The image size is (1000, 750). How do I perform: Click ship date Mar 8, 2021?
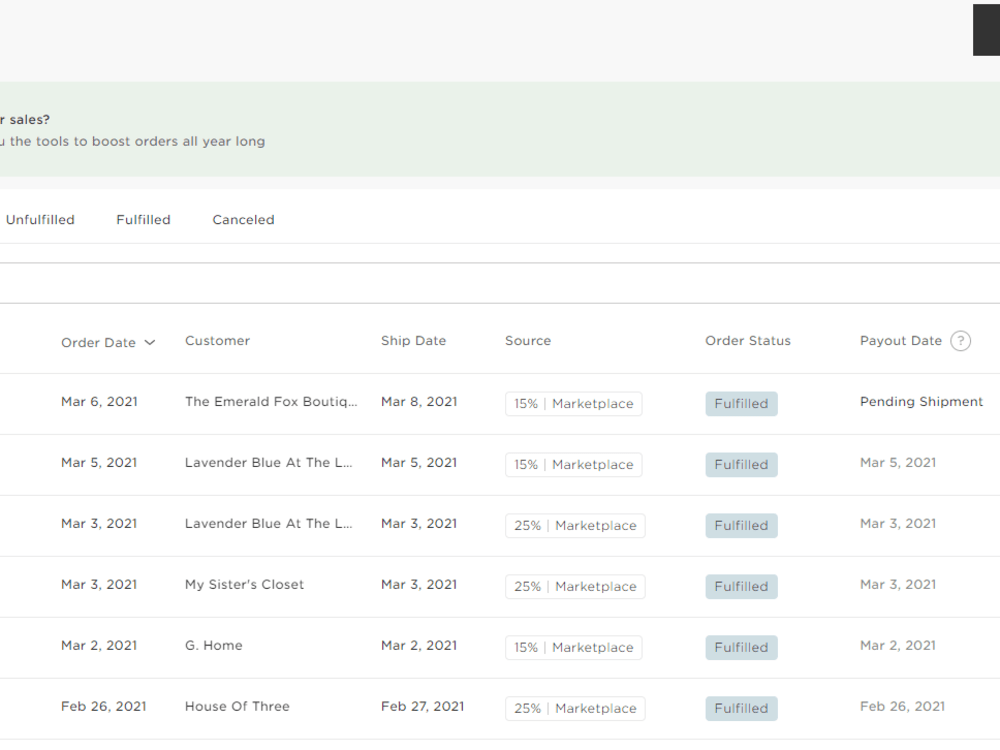(419, 402)
